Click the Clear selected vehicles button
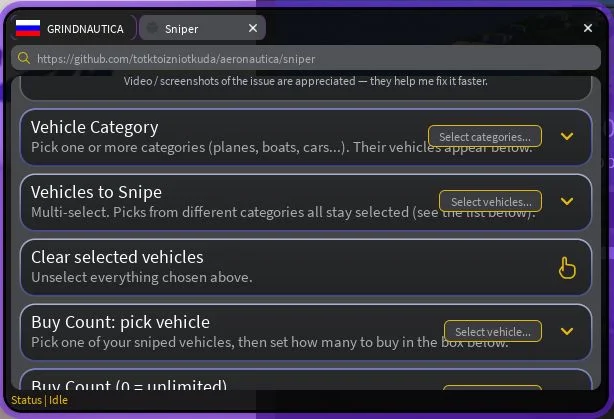 tap(305, 267)
